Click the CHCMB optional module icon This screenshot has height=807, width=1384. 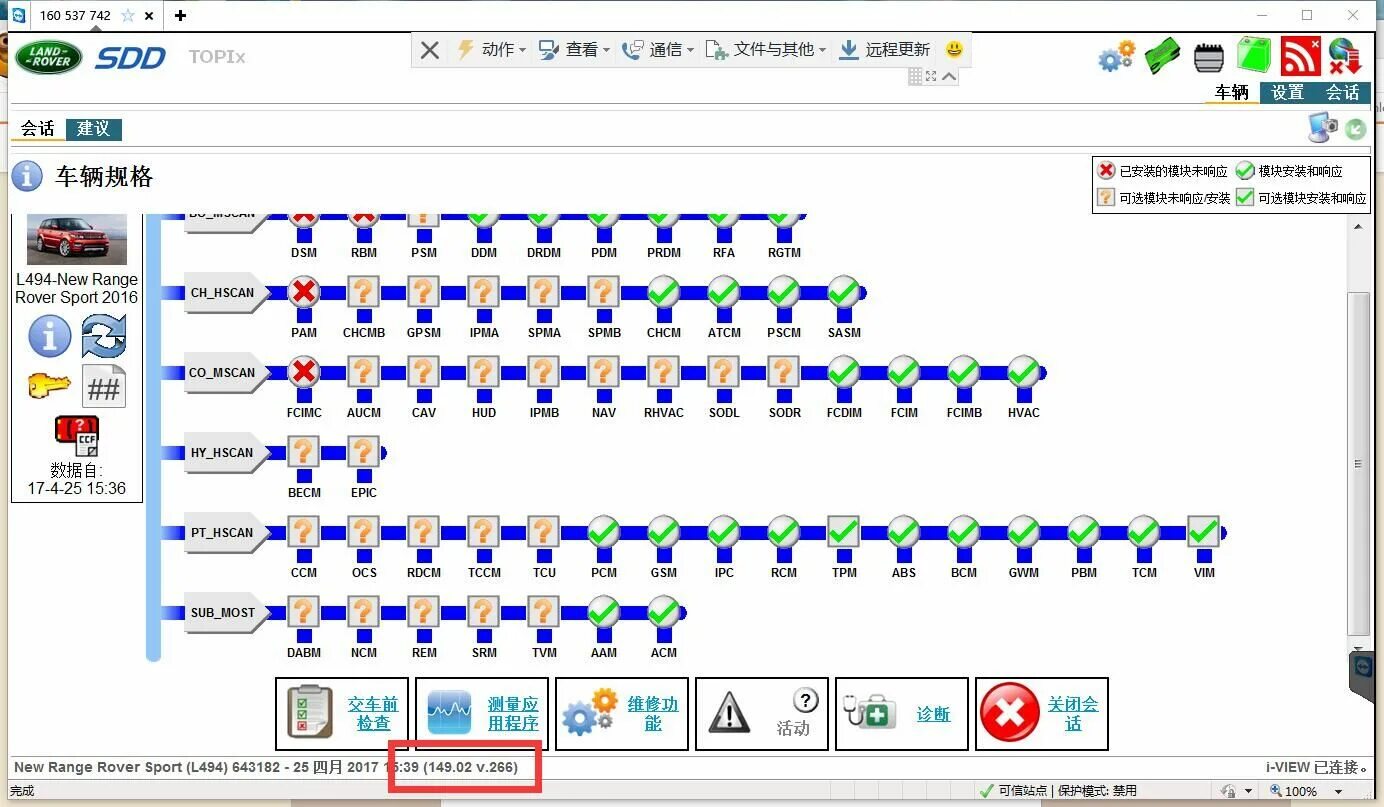point(364,292)
